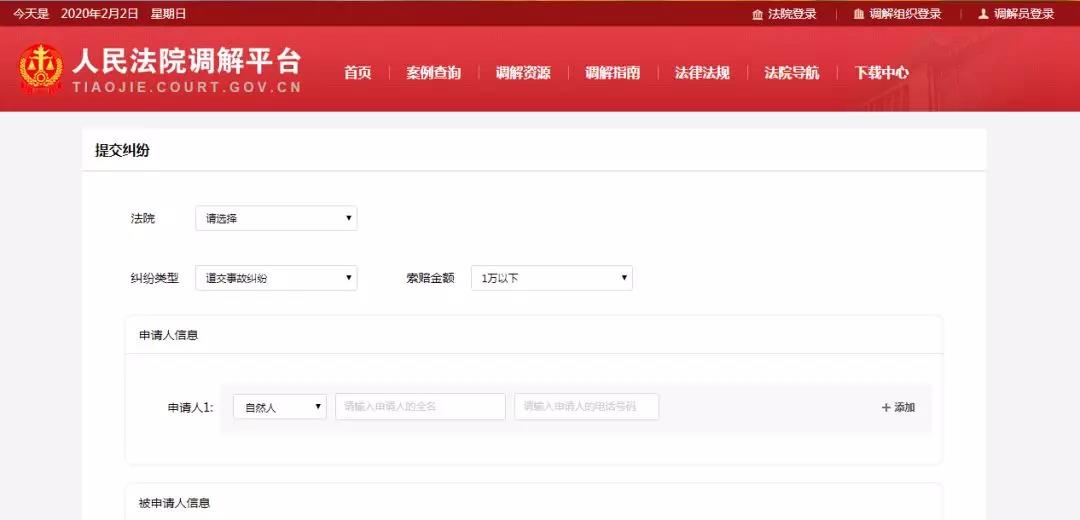Open the 自然人 applicant type dropdown
Image resolution: width=1080 pixels, height=520 pixels.
(x=279, y=407)
